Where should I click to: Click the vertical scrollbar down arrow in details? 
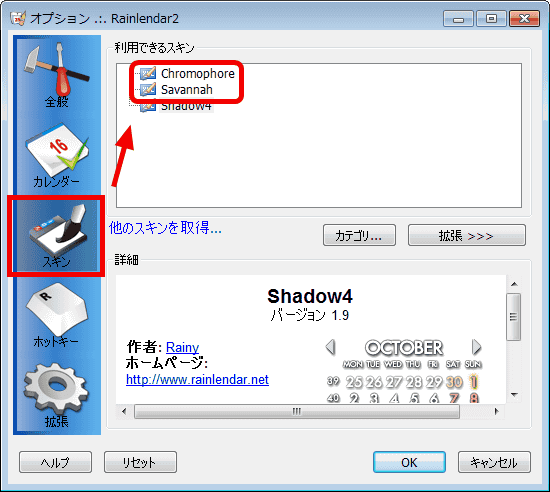click(x=514, y=395)
